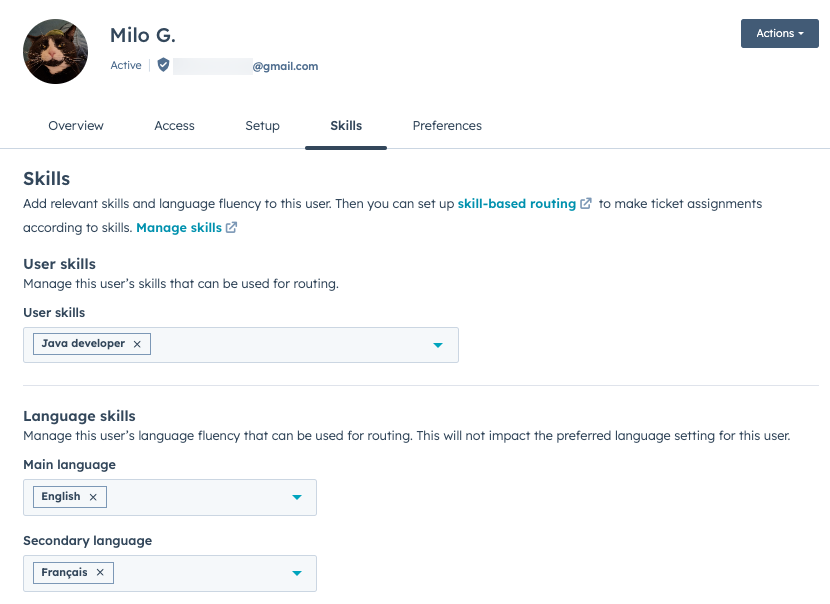
Task: Select the Preferences tab
Action: click(x=447, y=126)
